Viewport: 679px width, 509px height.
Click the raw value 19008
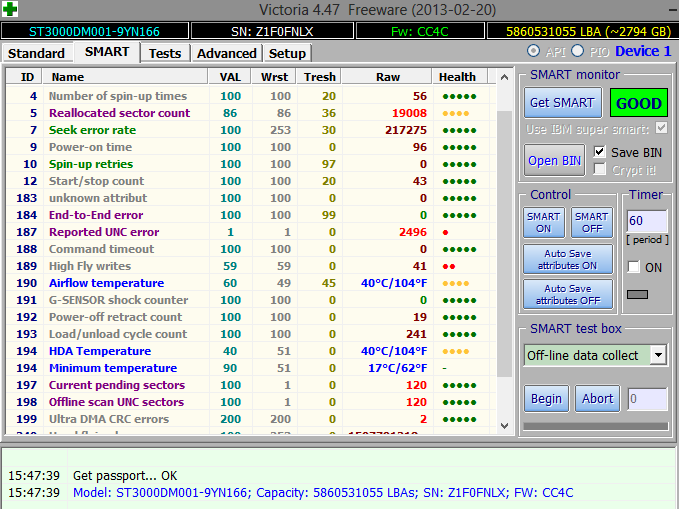coord(409,113)
